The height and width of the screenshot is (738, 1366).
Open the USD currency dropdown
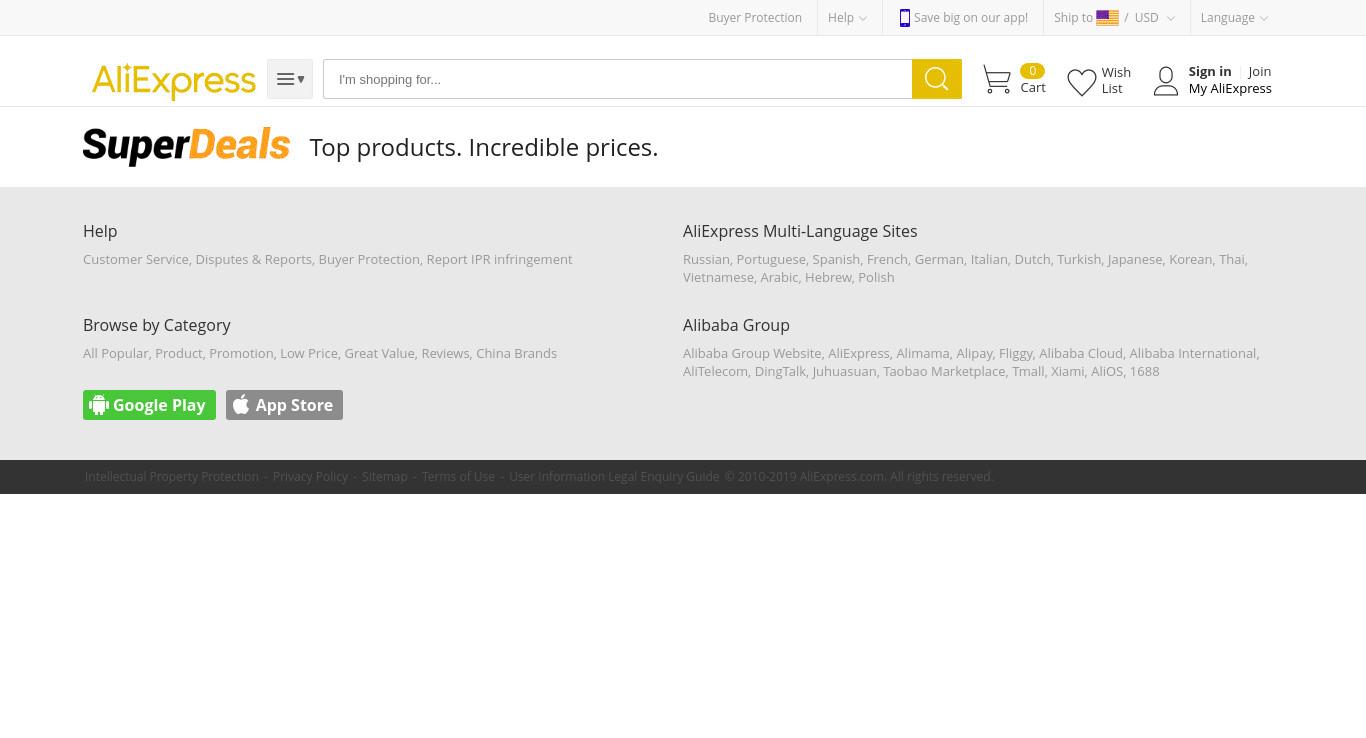(1154, 18)
